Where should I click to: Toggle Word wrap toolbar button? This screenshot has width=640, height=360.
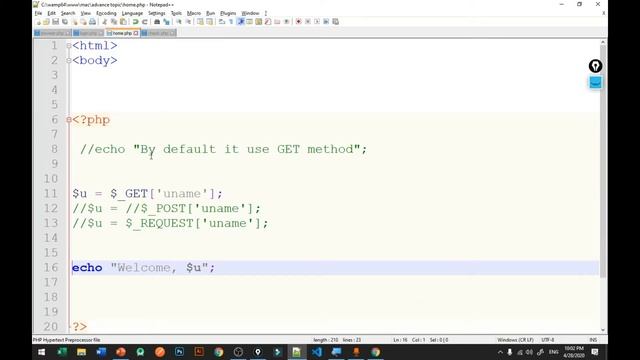(222, 22)
